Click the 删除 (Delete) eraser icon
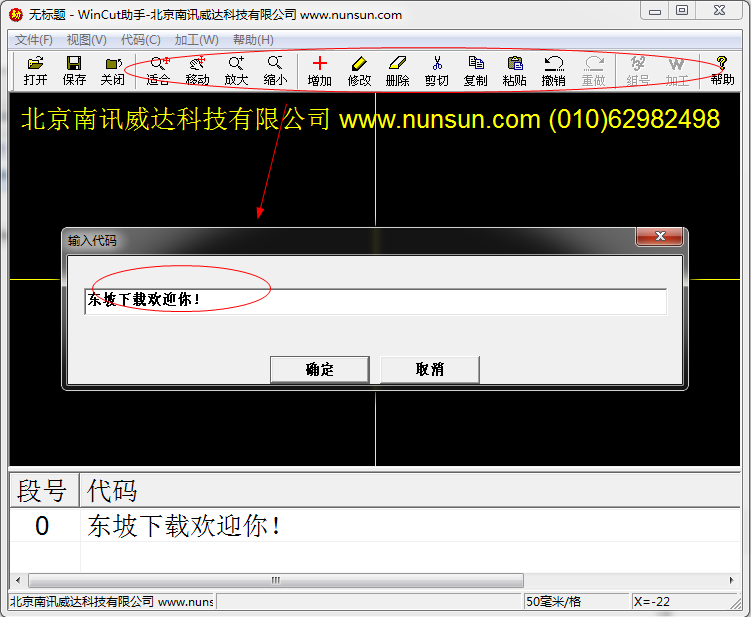751x617 pixels. 398,71
